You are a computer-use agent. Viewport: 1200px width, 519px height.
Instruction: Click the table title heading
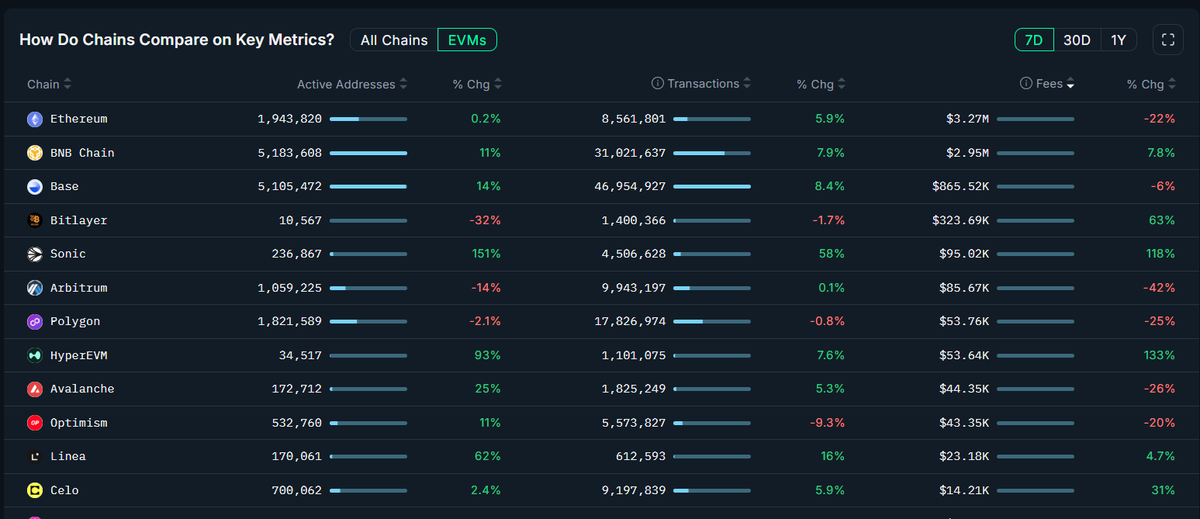tap(177, 40)
